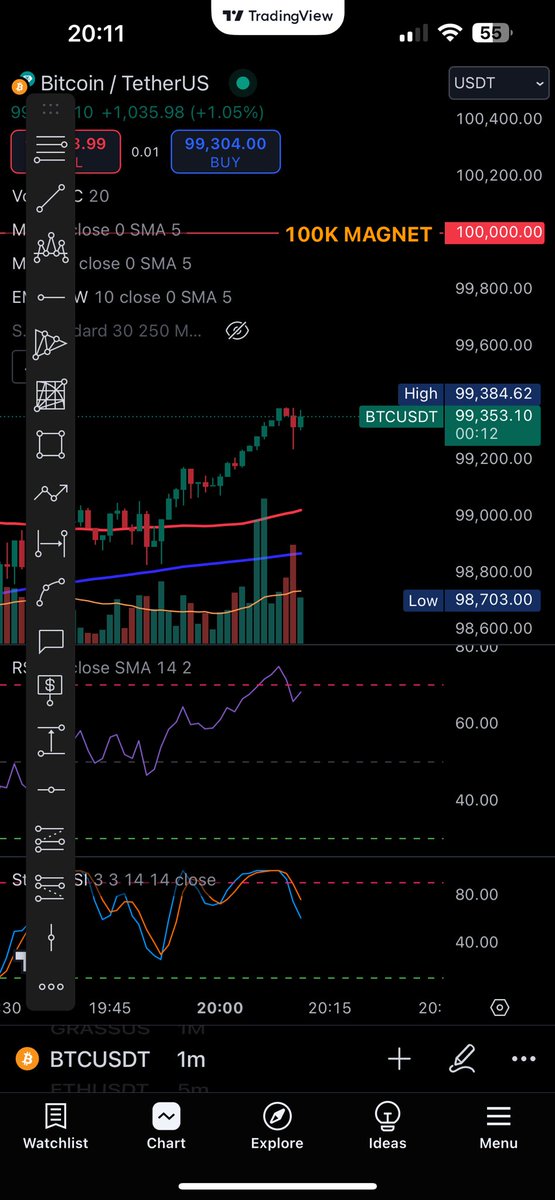The image size is (555, 1200).
Task: Unhide the hidden indicator via crossed-eye icon
Action: click(237, 330)
